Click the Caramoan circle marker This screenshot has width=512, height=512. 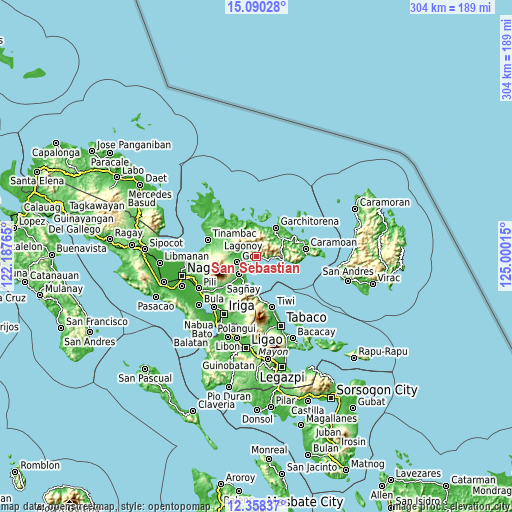[306, 249]
